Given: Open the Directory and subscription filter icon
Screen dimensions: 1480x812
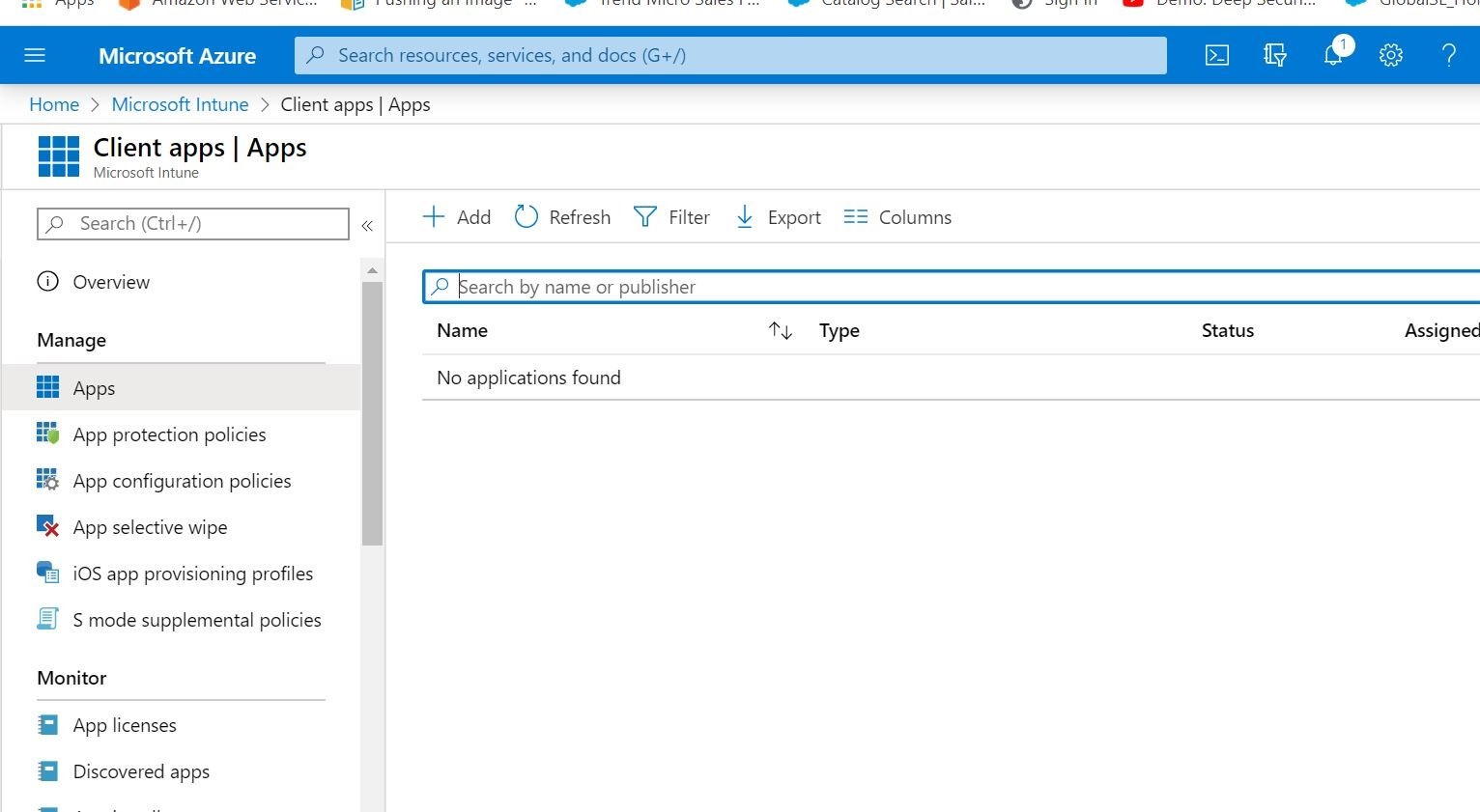Looking at the screenshot, I should click(x=1275, y=55).
